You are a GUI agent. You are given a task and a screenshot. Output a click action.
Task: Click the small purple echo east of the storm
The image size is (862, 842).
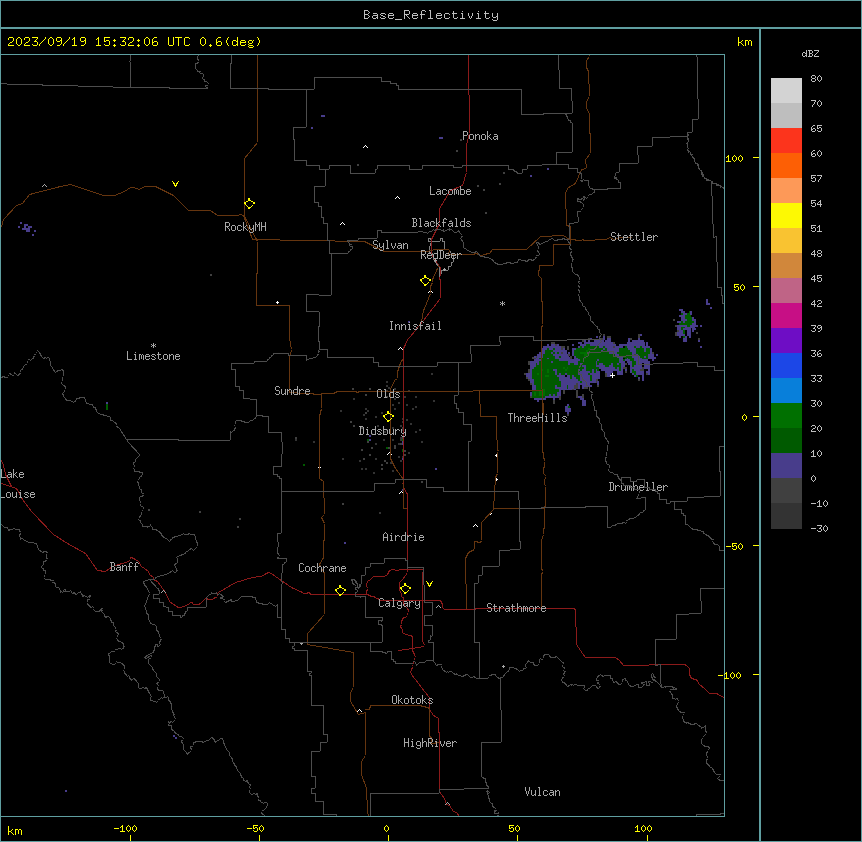pos(686,324)
